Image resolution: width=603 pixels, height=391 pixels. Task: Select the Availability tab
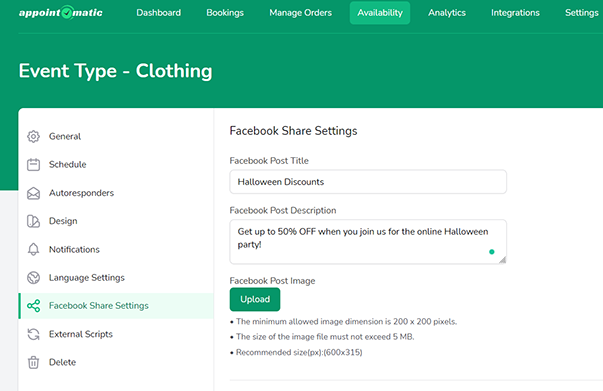click(380, 13)
